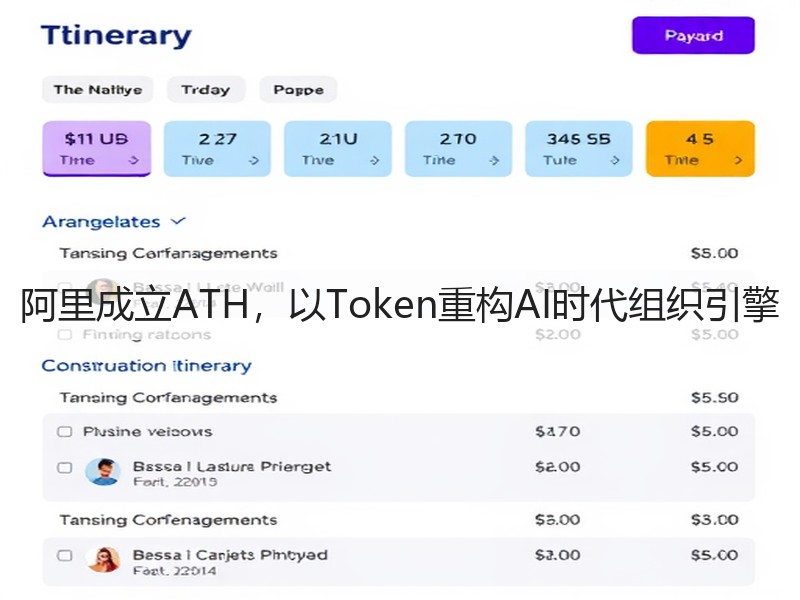
Task: Click avatar of Bessa I Carjets Phtyad
Action: pos(103,559)
